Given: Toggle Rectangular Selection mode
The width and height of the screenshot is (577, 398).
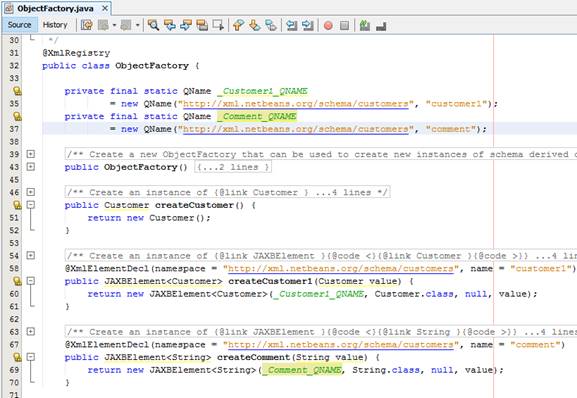Looking at the screenshot, I should point(218,25).
